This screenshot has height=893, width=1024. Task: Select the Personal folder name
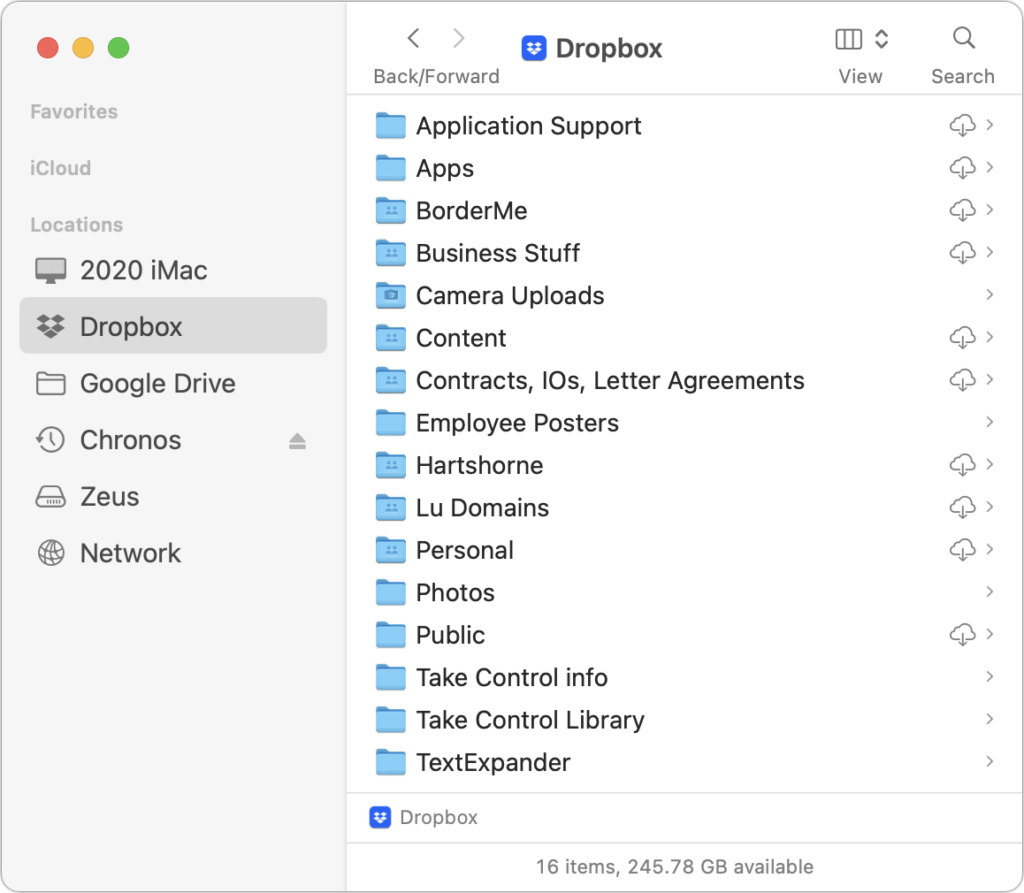click(x=465, y=551)
